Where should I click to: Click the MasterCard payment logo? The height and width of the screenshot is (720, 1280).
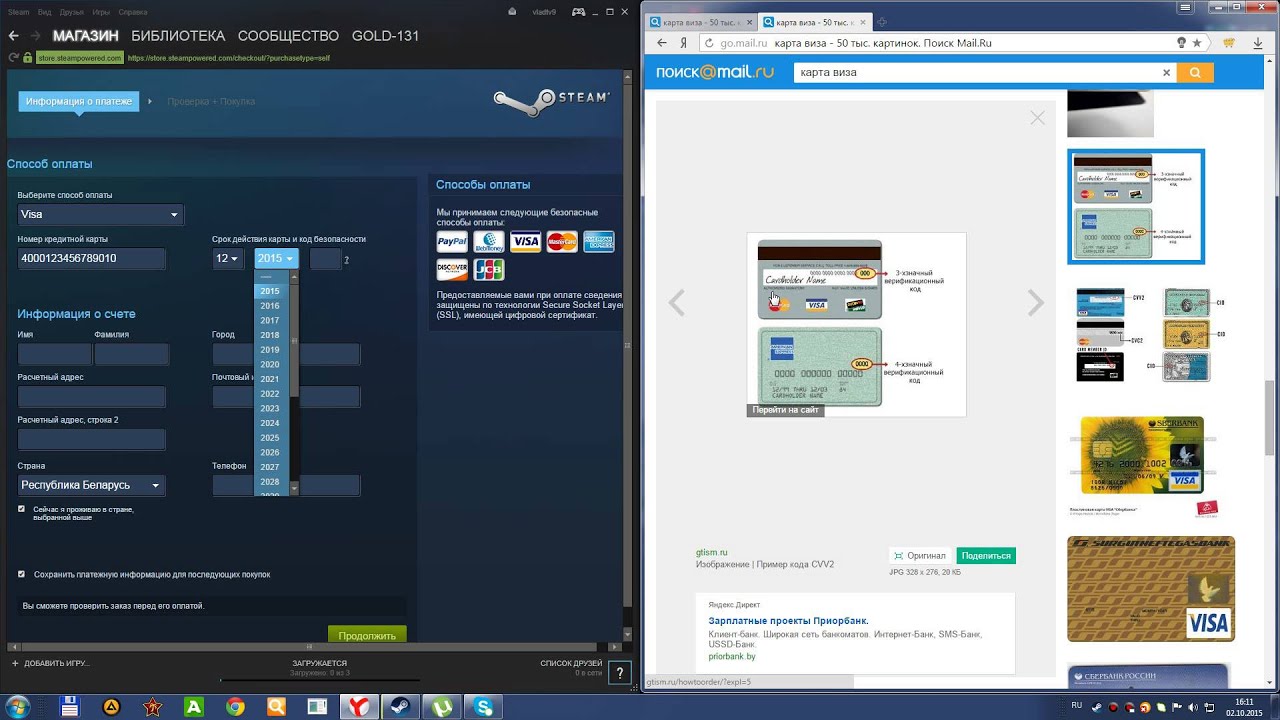click(562, 242)
